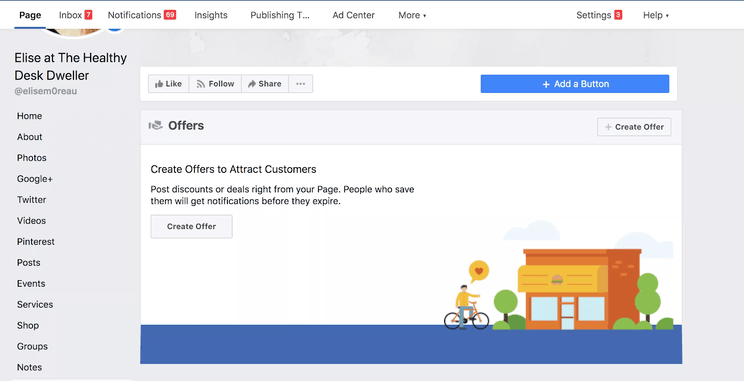The image size is (744, 381).
Task: Go to the Ad Center tab
Action: (353, 15)
